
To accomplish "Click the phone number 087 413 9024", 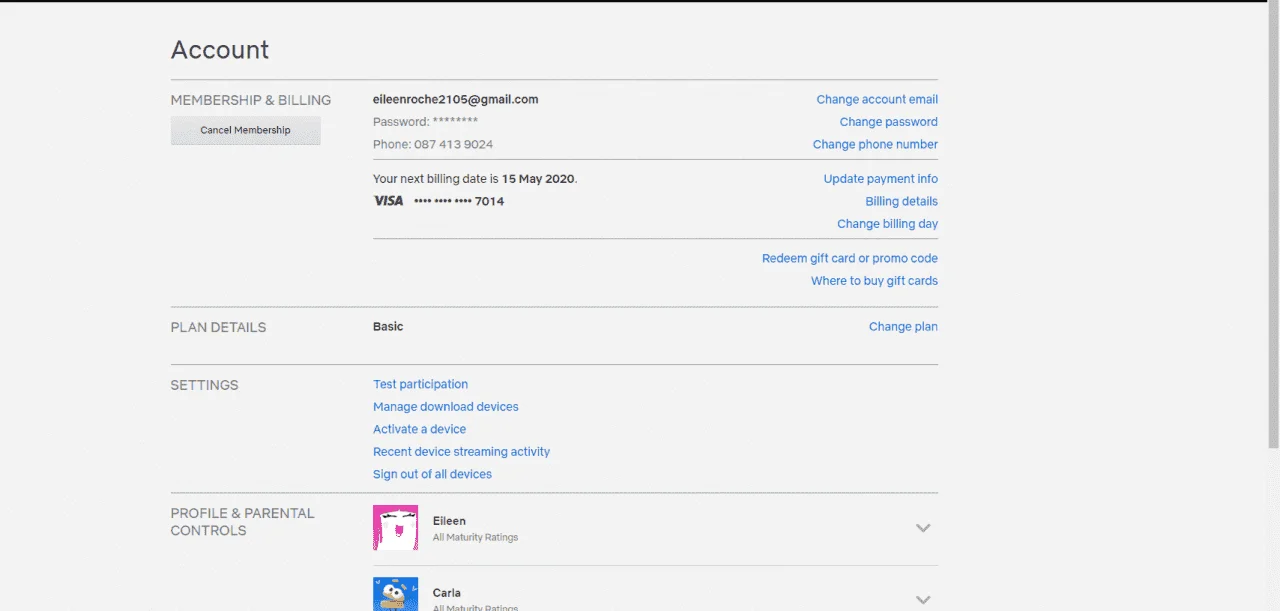I will (x=453, y=145).
